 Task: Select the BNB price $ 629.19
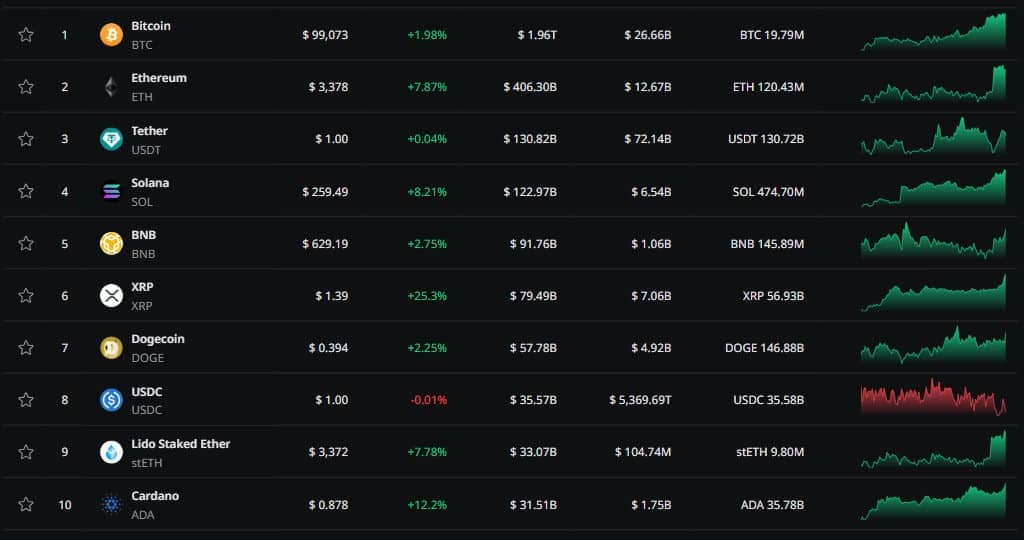point(325,244)
